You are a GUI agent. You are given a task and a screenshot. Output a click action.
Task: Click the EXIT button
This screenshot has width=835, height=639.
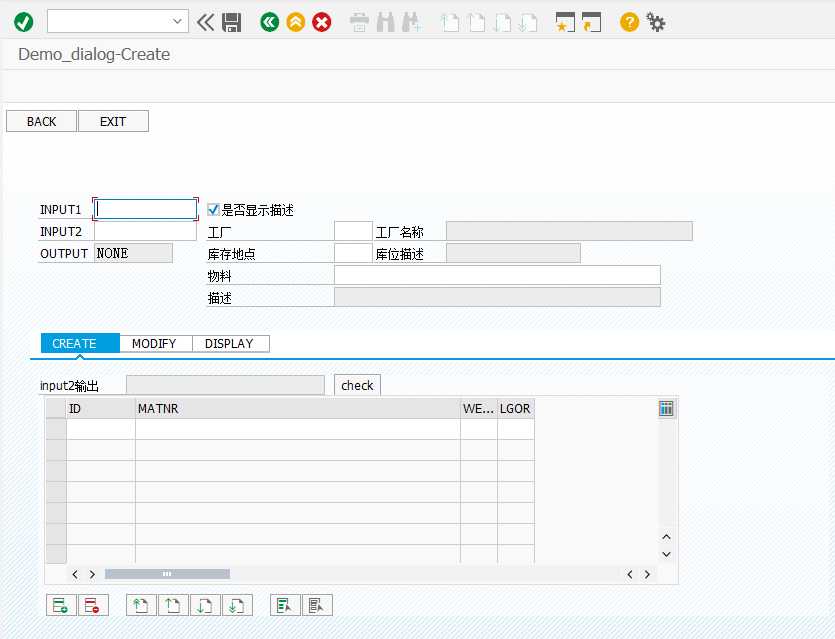tap(113, 121)
